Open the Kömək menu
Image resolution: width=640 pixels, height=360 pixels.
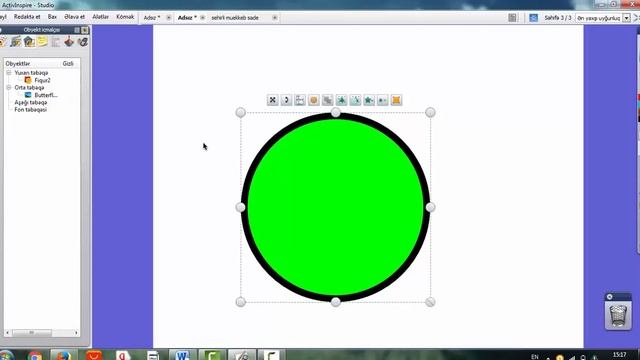pyautogui.click(x=125, y=17)
